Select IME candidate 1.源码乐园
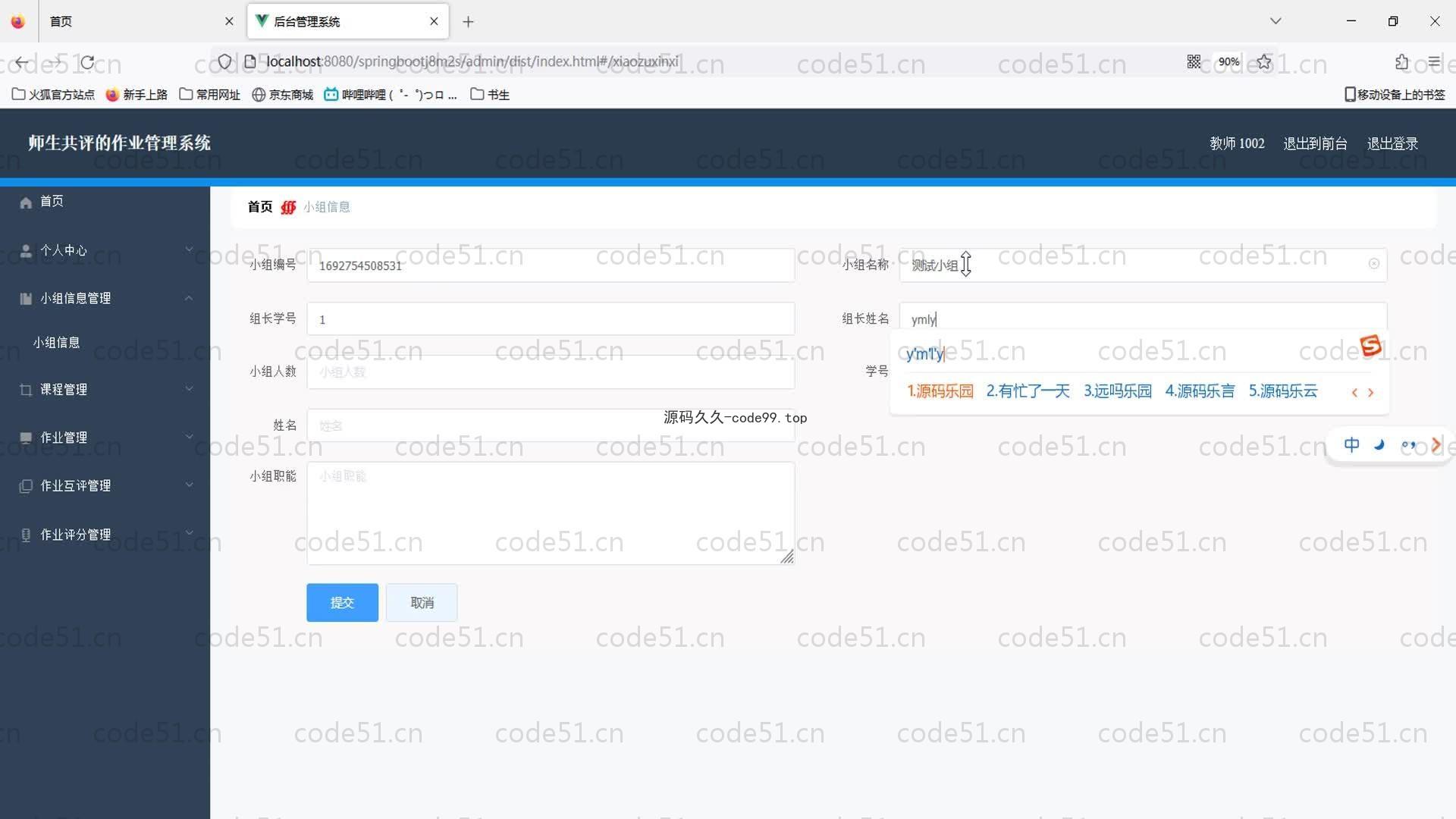Viewport: 1456px width, 819px height. (940, 391)
